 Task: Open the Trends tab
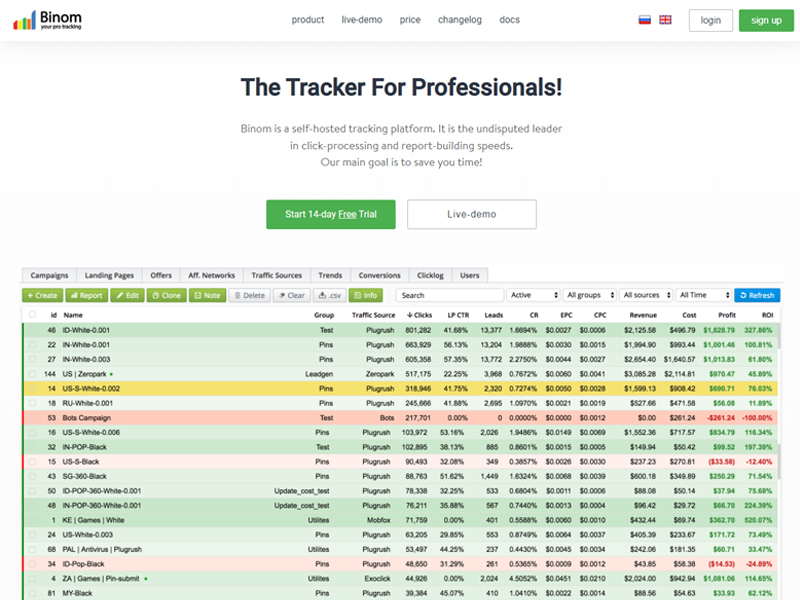tap(330, 276)
